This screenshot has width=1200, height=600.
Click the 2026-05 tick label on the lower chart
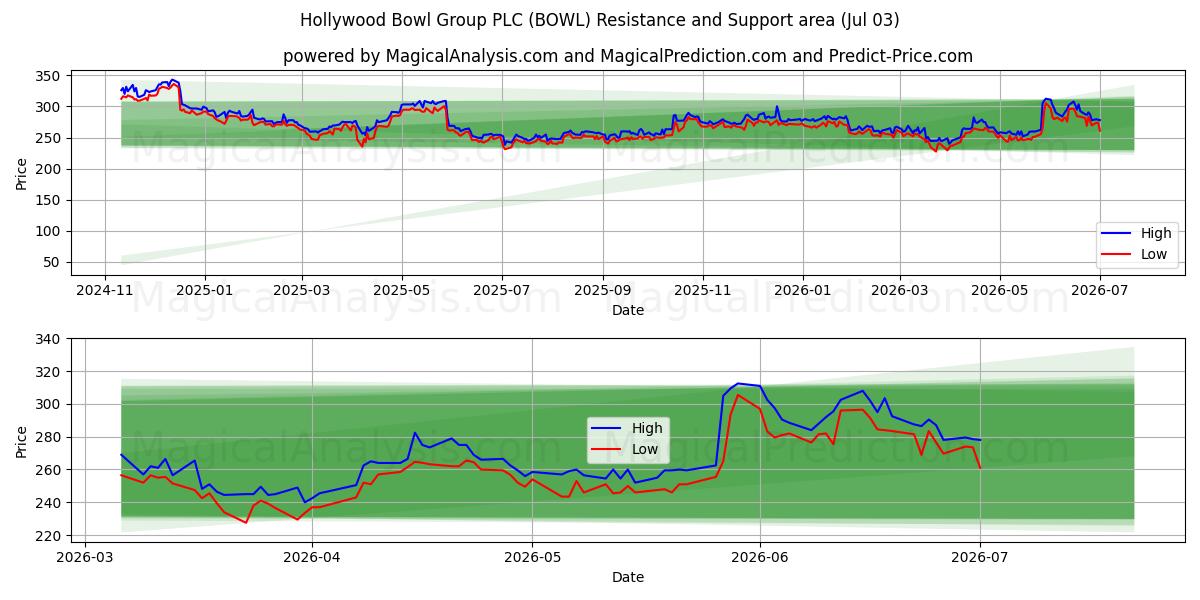532,557
